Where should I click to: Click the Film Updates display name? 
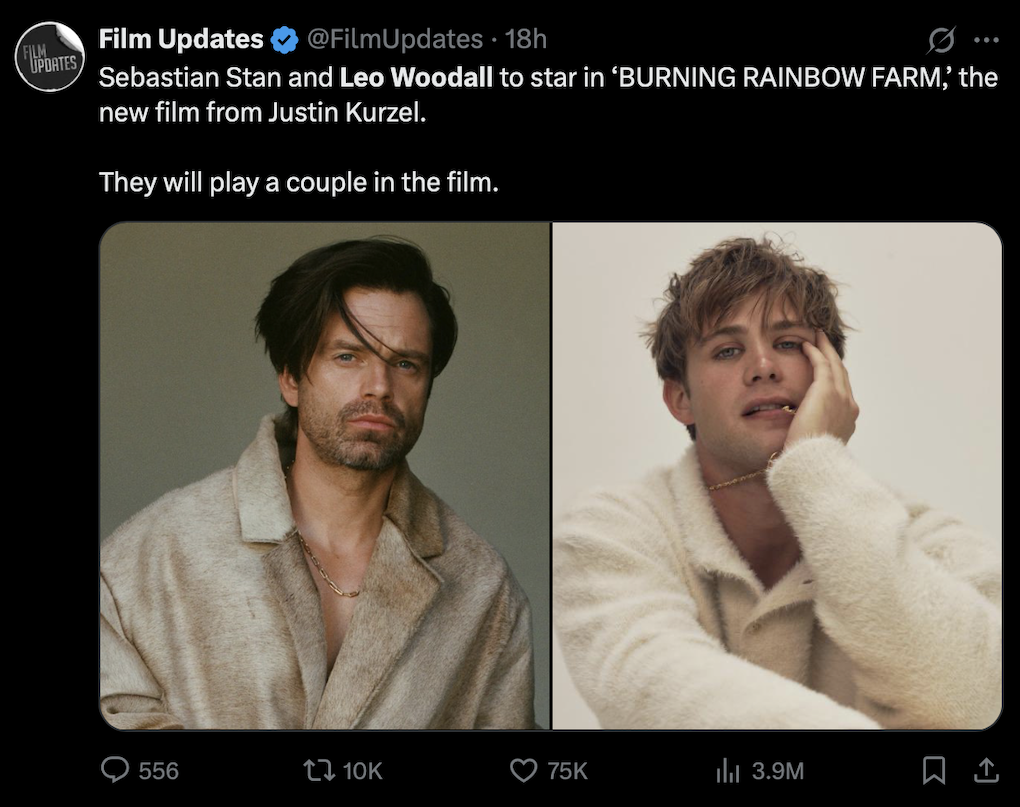tap(181, 40)
